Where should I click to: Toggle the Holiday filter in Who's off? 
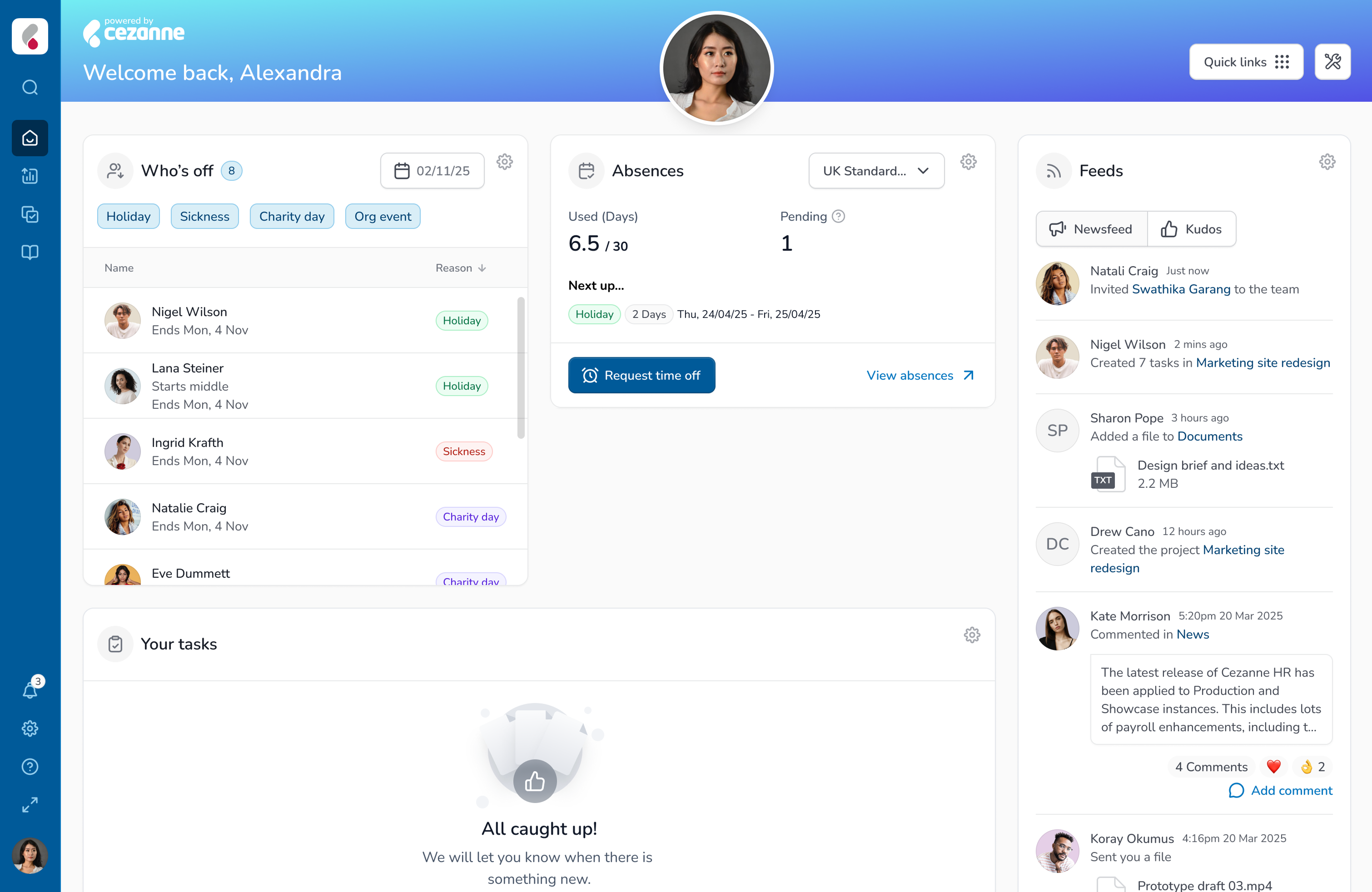(x=128, y=216)
